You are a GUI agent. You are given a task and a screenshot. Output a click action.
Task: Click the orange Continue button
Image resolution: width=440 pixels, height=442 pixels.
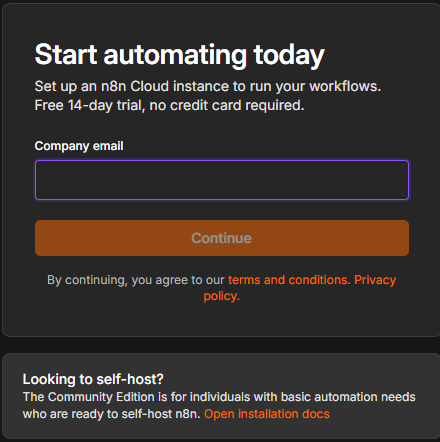pyautogui.click(x=222, y=238)
